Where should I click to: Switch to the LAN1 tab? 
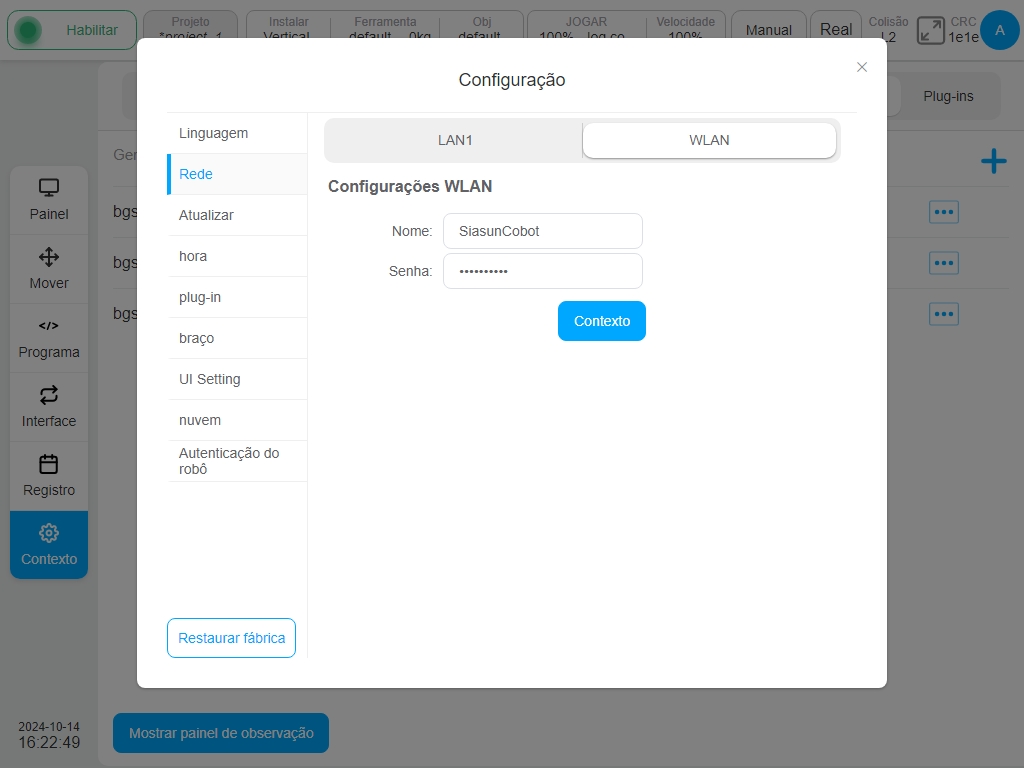[x=455, y=140]
